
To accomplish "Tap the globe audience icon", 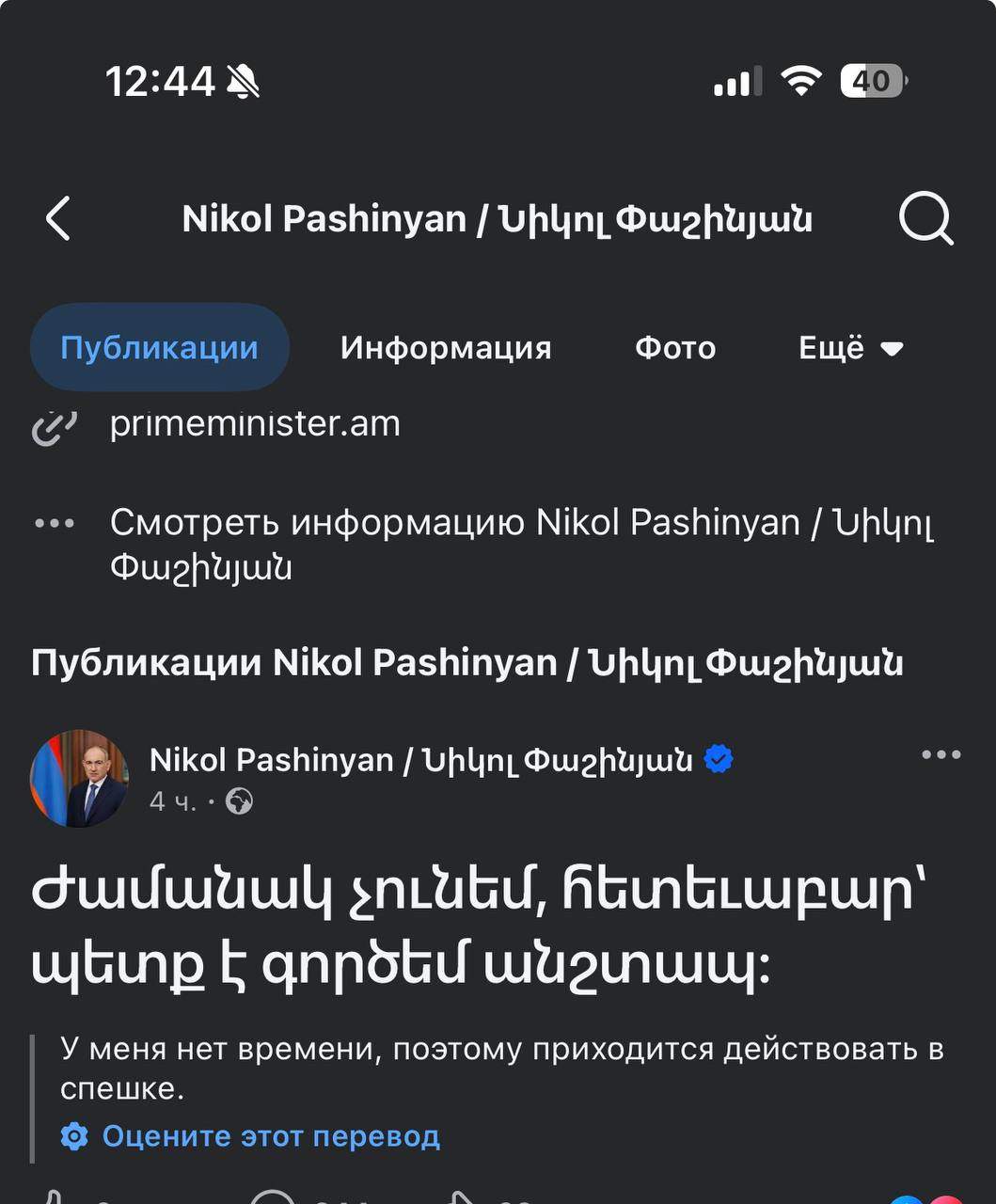I will pyautogui.click(x=239, y=801).
